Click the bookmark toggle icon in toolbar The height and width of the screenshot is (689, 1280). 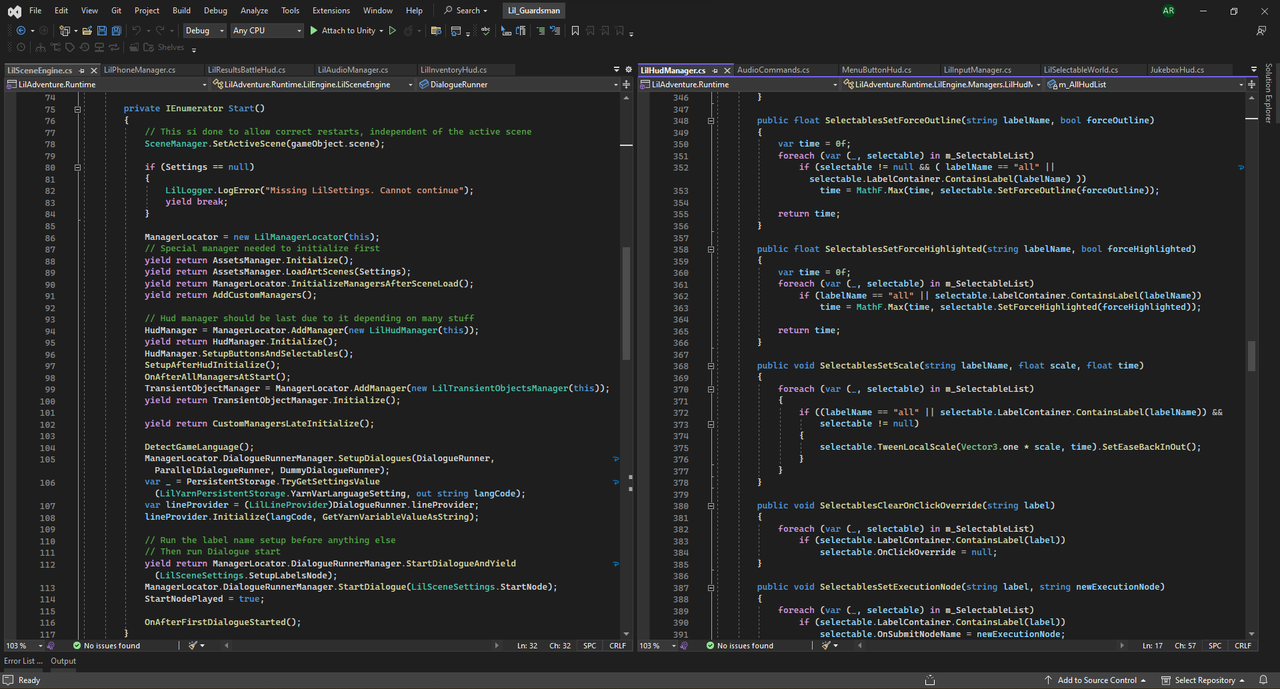point(574,31)
